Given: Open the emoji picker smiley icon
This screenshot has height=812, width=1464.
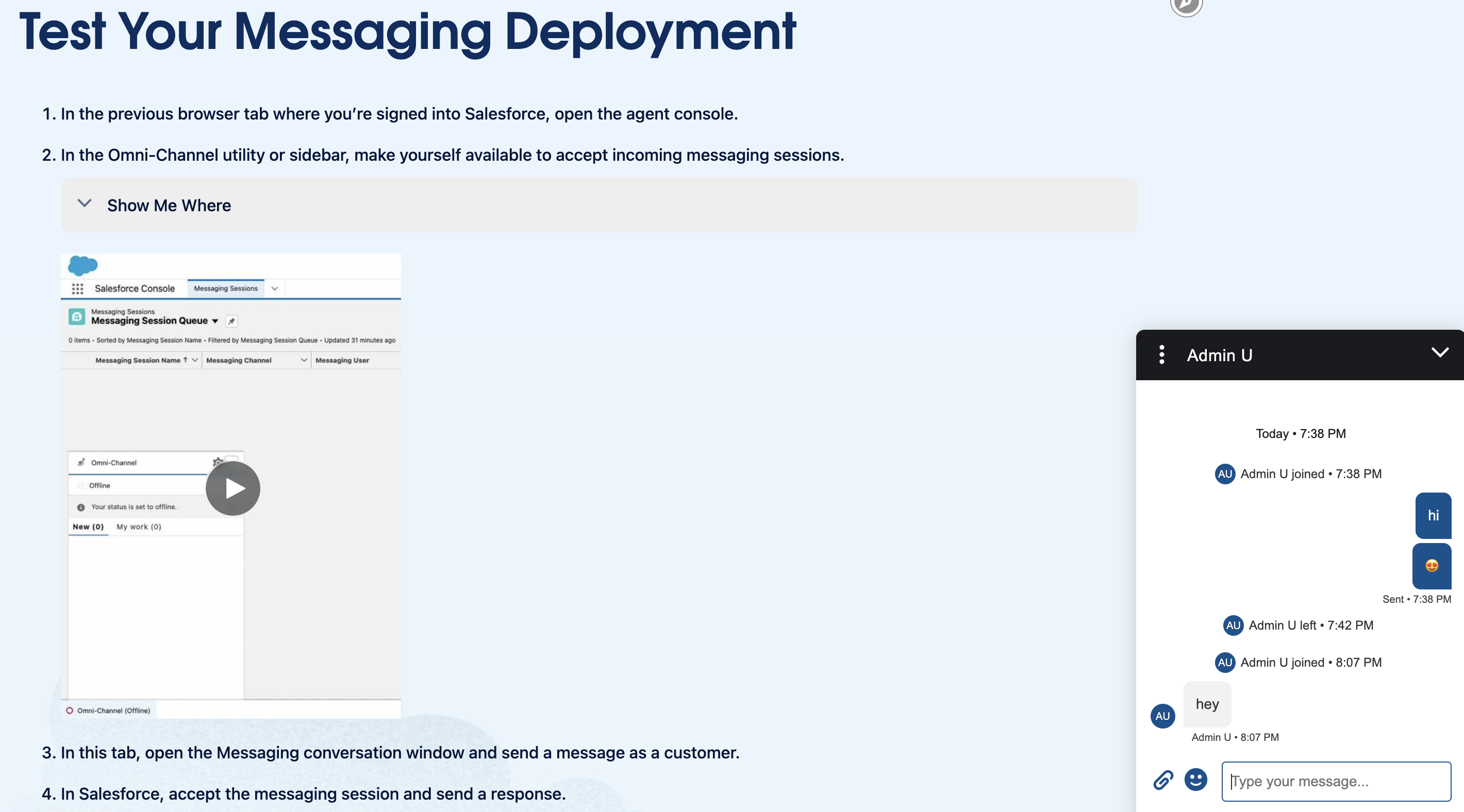Looking at the screenshot, I should pos(1195,780).
